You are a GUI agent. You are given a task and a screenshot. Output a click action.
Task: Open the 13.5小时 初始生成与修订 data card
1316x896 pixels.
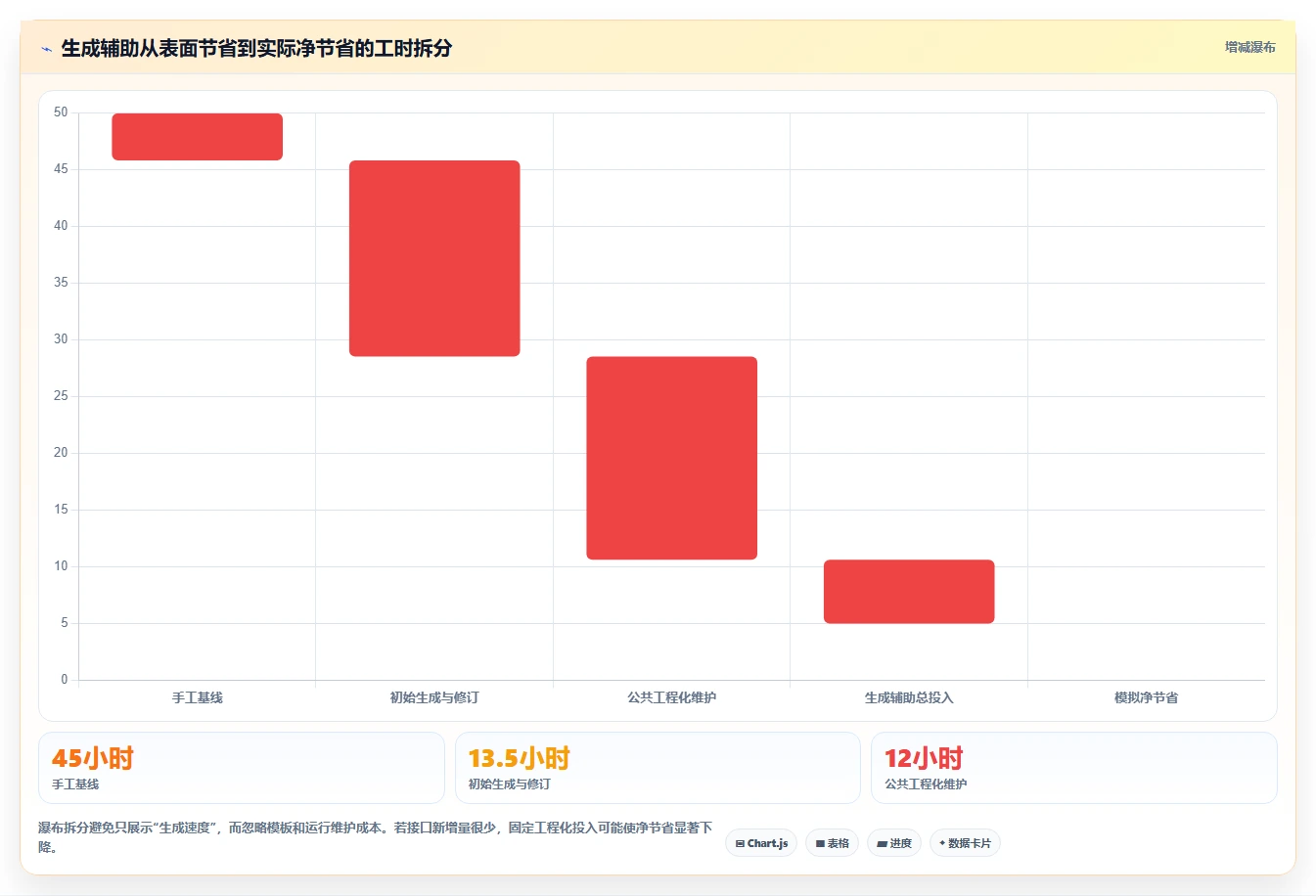click(658, 768)
